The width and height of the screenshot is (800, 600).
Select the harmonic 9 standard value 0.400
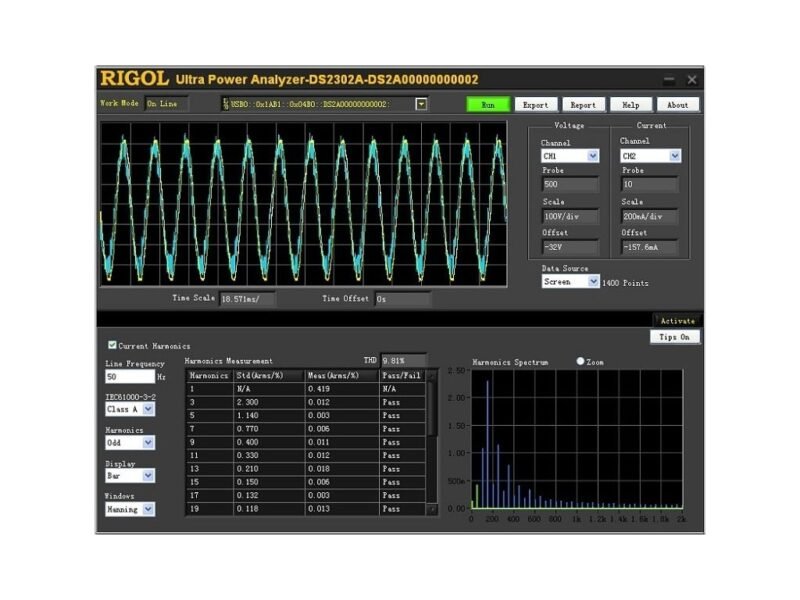268,442
